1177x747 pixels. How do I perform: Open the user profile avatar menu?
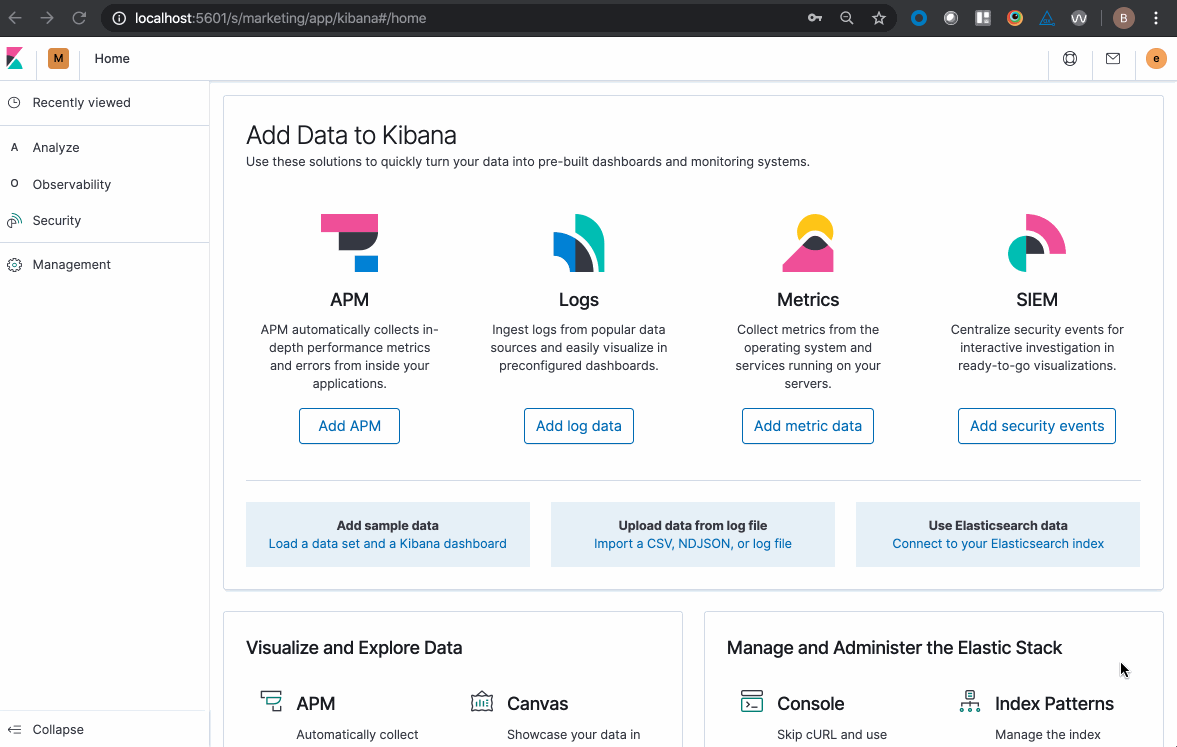coord(1156,58)
